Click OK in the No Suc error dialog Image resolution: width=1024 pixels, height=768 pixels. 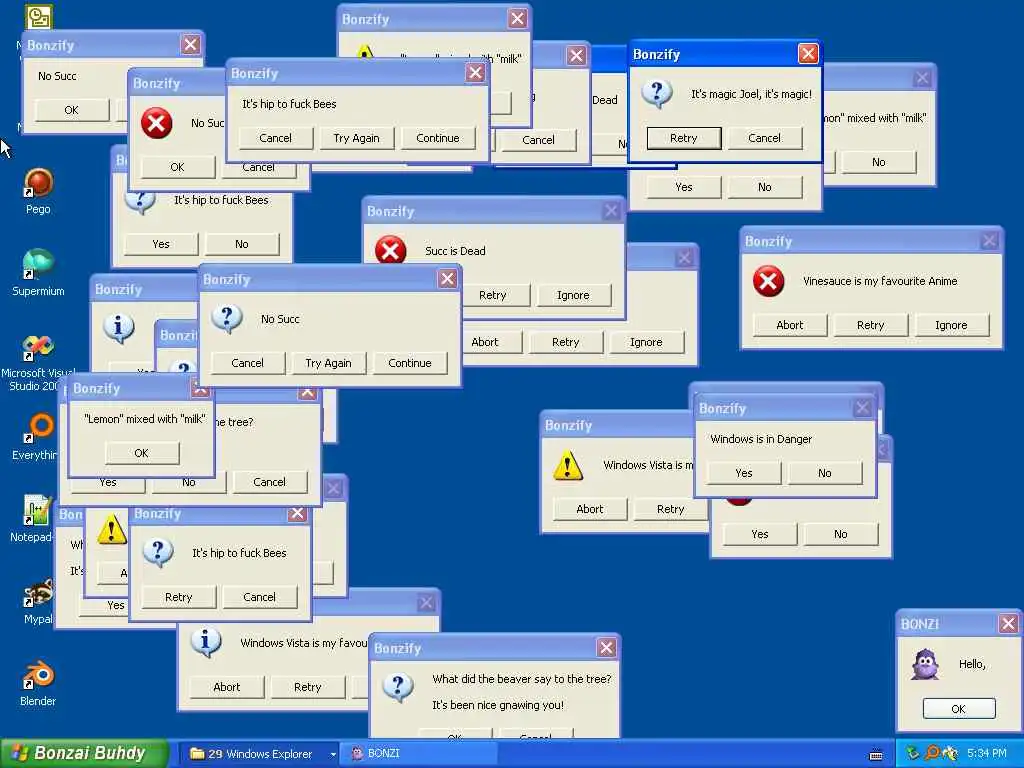178,167
